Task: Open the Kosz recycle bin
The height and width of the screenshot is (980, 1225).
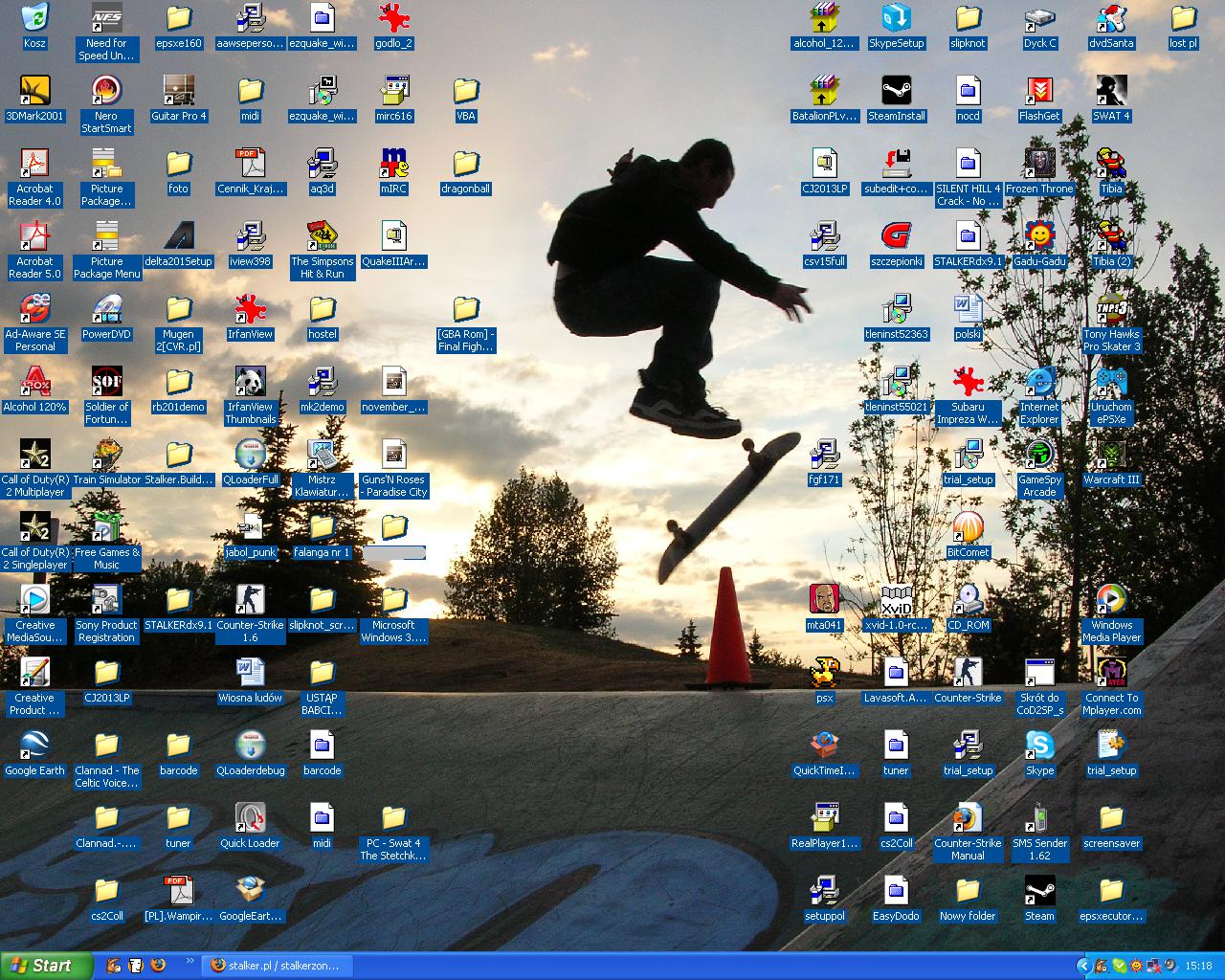Action: click(34, 18)
